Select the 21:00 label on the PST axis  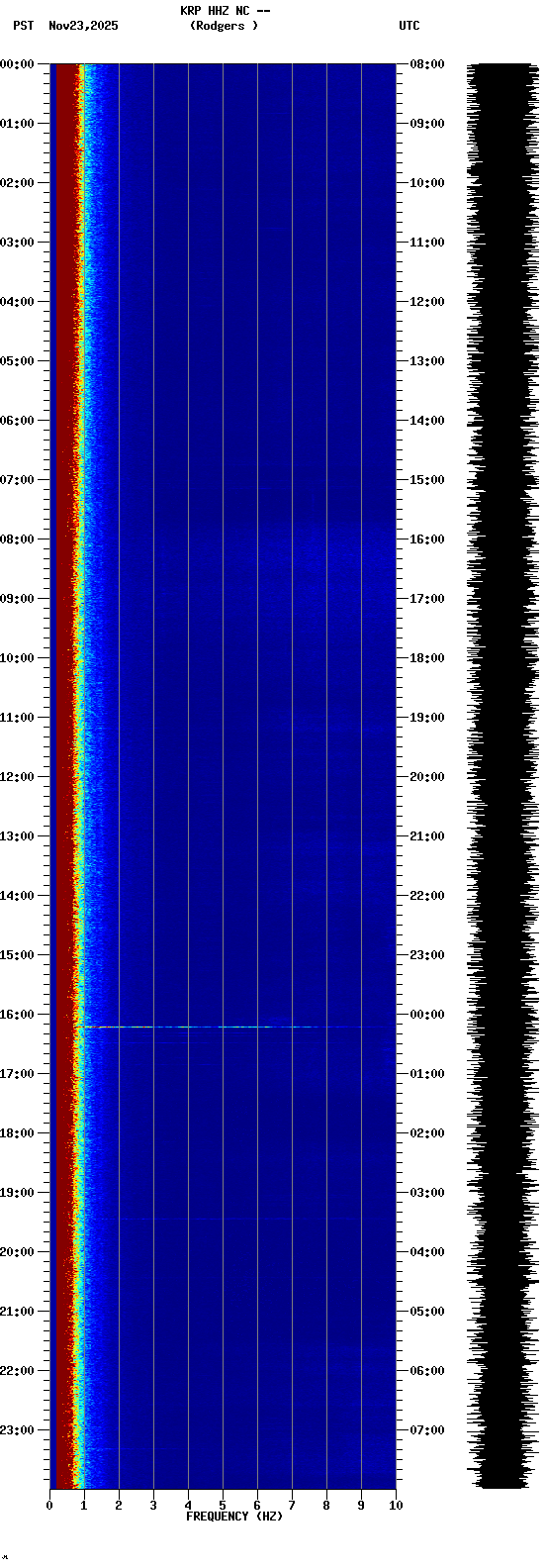coord(17,1312)
